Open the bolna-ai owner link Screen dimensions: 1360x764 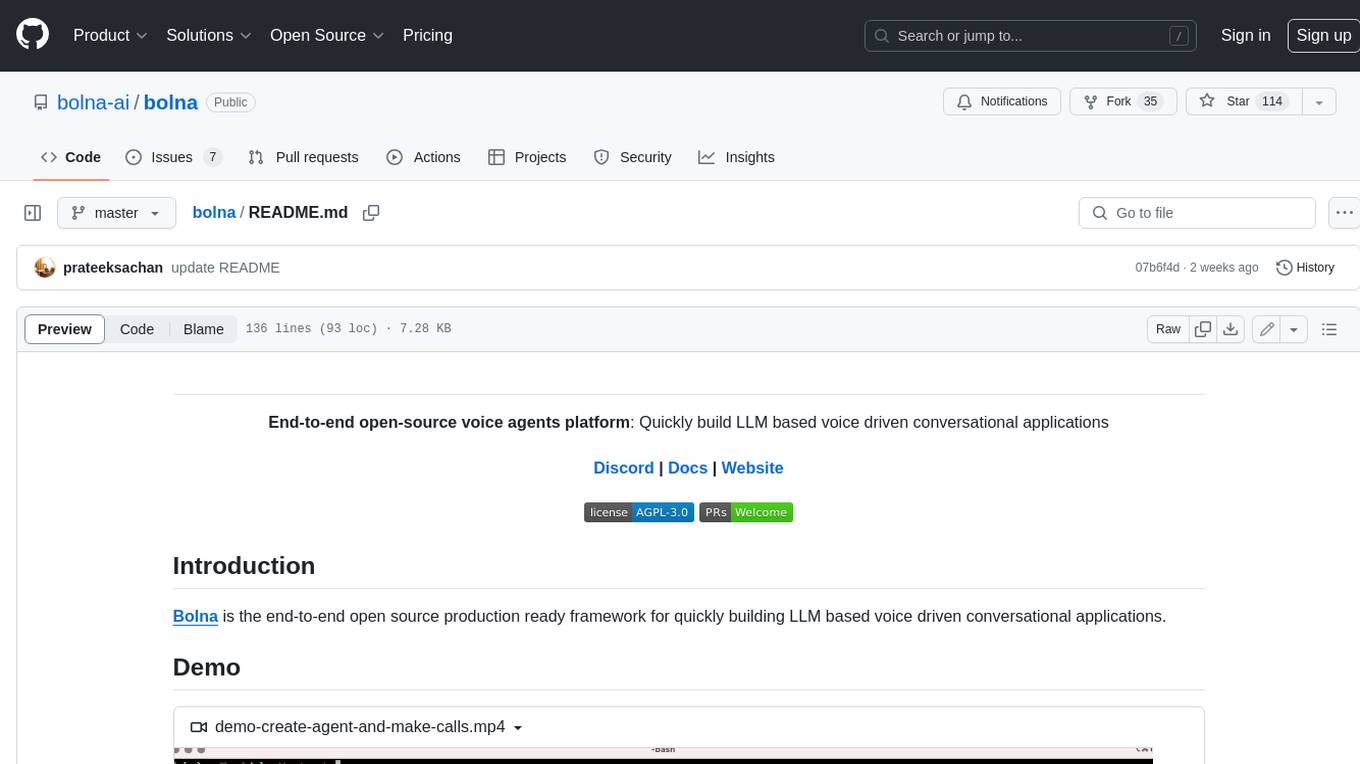(93, 102)
